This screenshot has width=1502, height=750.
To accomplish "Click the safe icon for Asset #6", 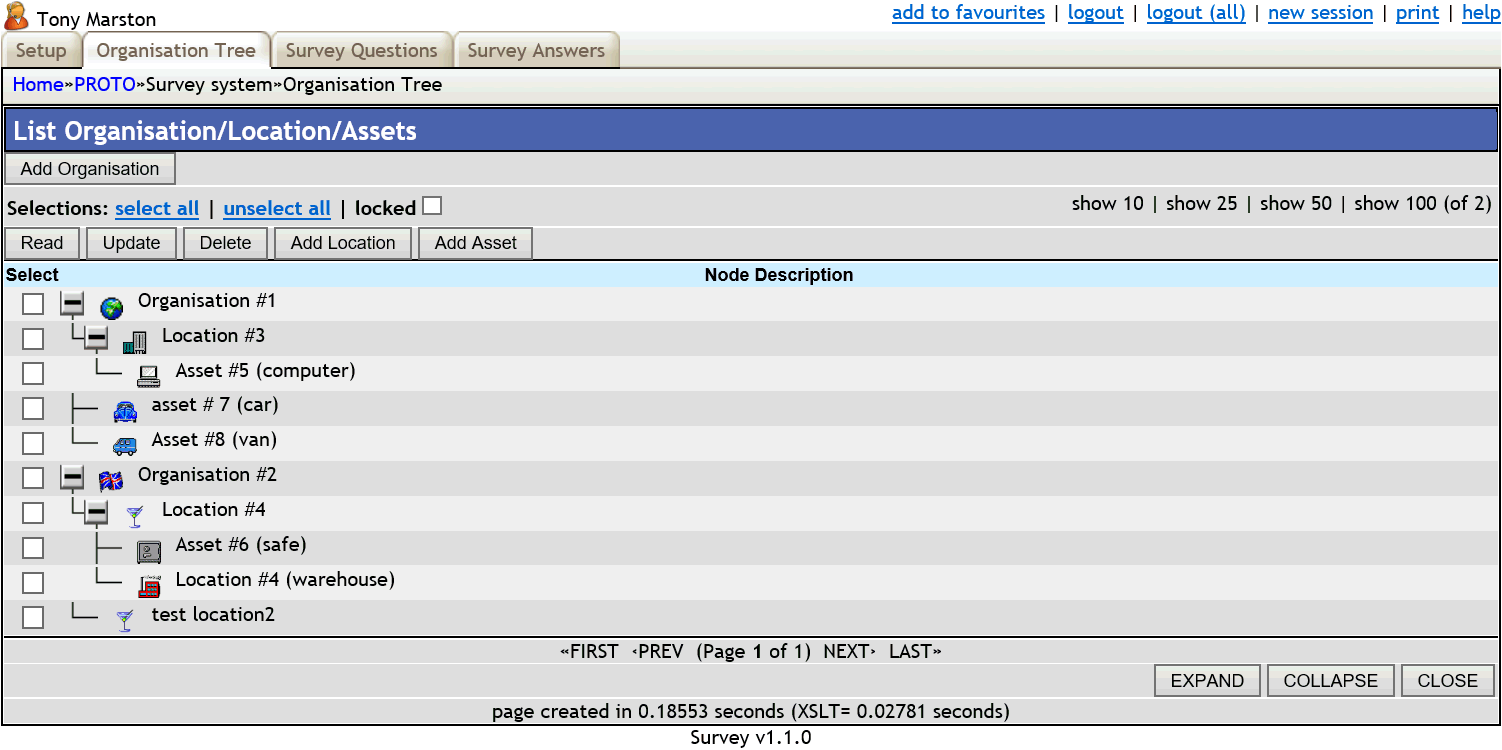I will pyautogui.click(x=149, y=548).
